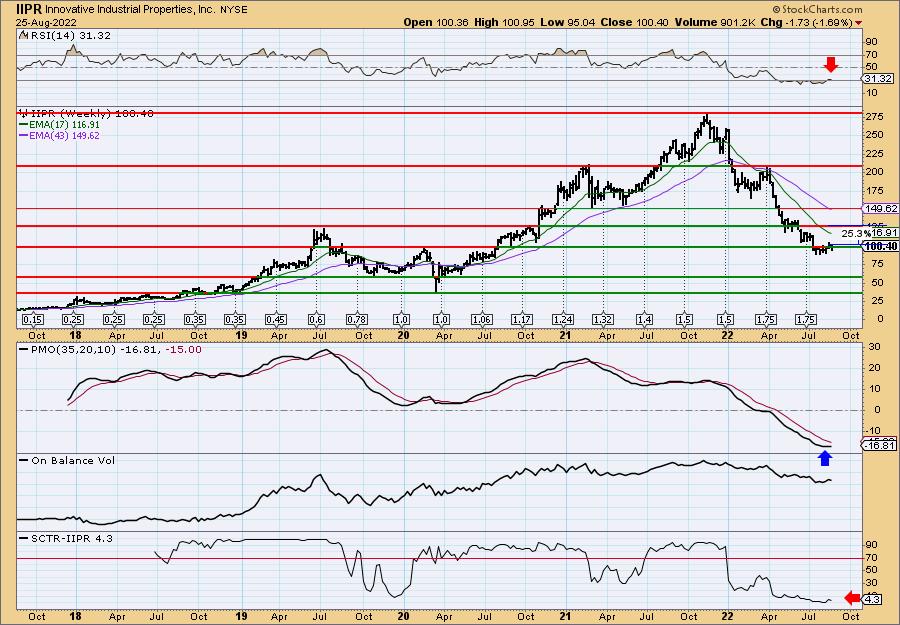The image size is (900, 625).
Task: Click the 1.32 dividend marker box
Action: point(604,320)
